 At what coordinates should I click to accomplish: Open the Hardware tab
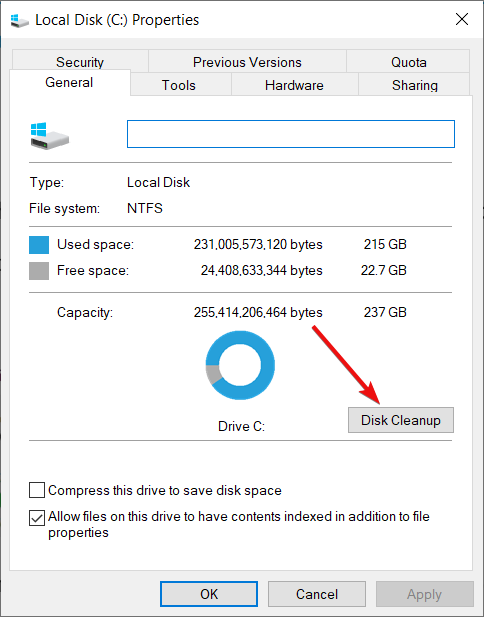pyautogui.click(x=294, y=85)
